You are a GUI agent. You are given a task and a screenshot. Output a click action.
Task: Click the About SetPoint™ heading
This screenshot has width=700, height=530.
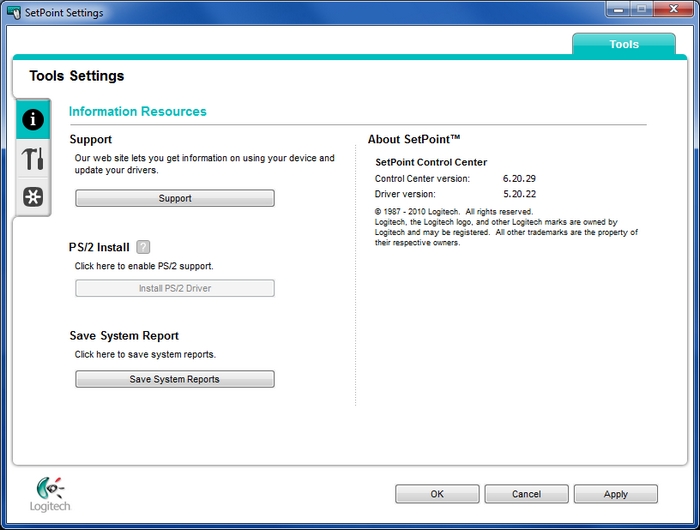click(x=414, y=139)
